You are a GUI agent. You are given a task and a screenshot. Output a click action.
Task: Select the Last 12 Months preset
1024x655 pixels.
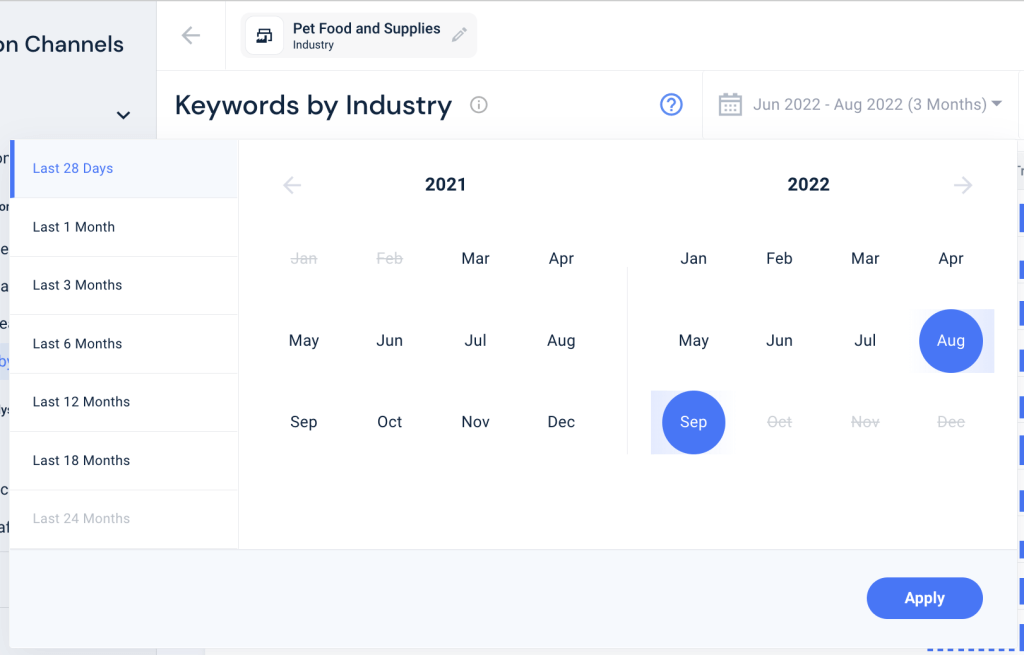(x=81, y=401)
